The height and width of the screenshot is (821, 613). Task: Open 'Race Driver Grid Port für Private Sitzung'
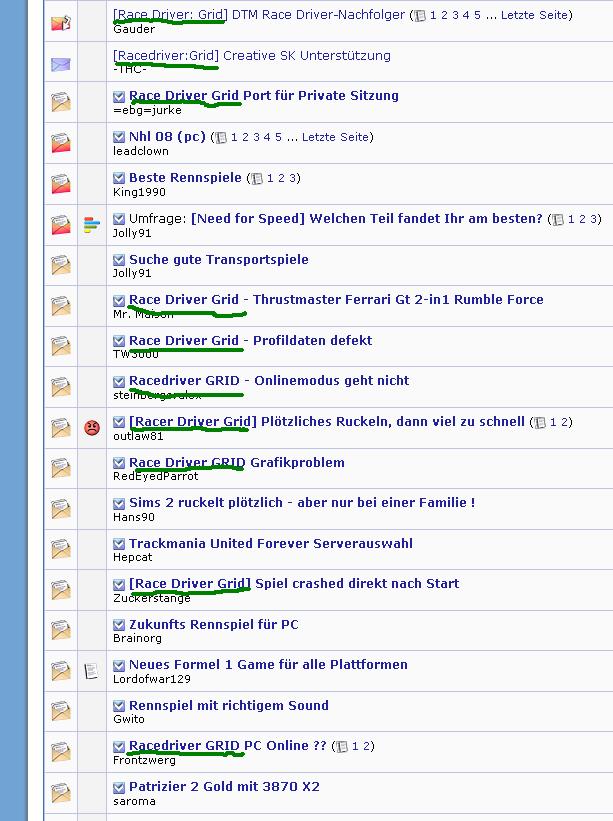[x=264, y=96]
